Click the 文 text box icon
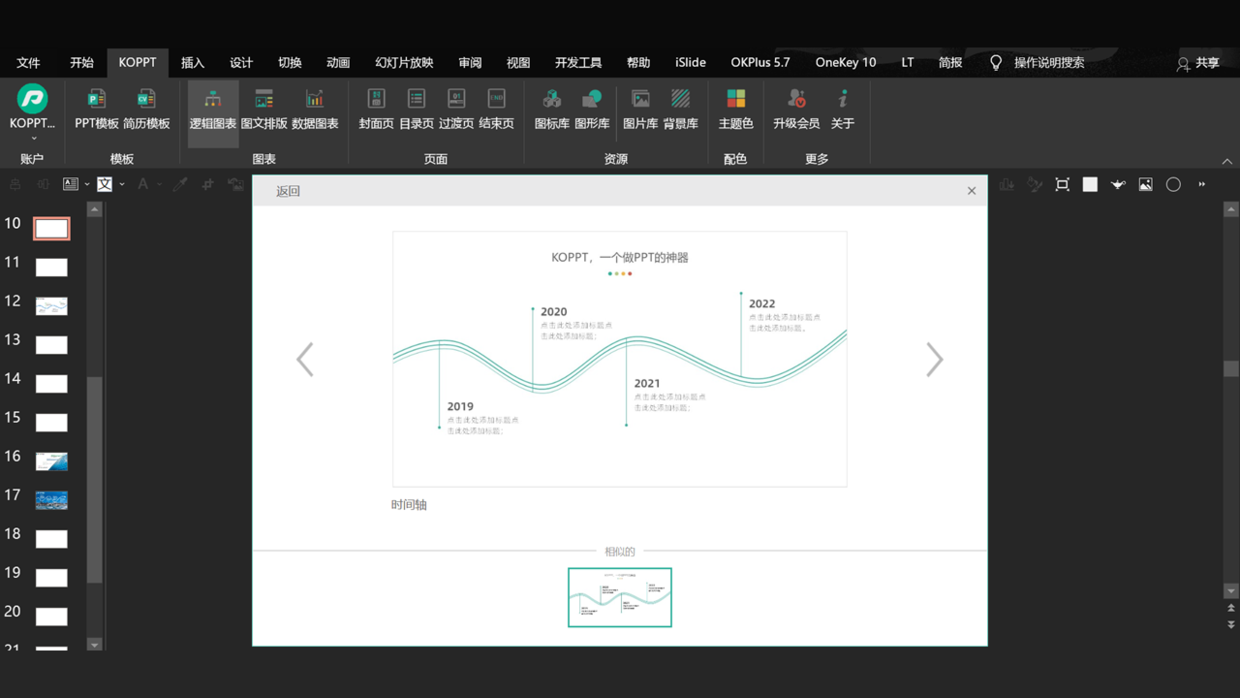This screenshot has height=698, width=1240. click(x=104, y=184)
